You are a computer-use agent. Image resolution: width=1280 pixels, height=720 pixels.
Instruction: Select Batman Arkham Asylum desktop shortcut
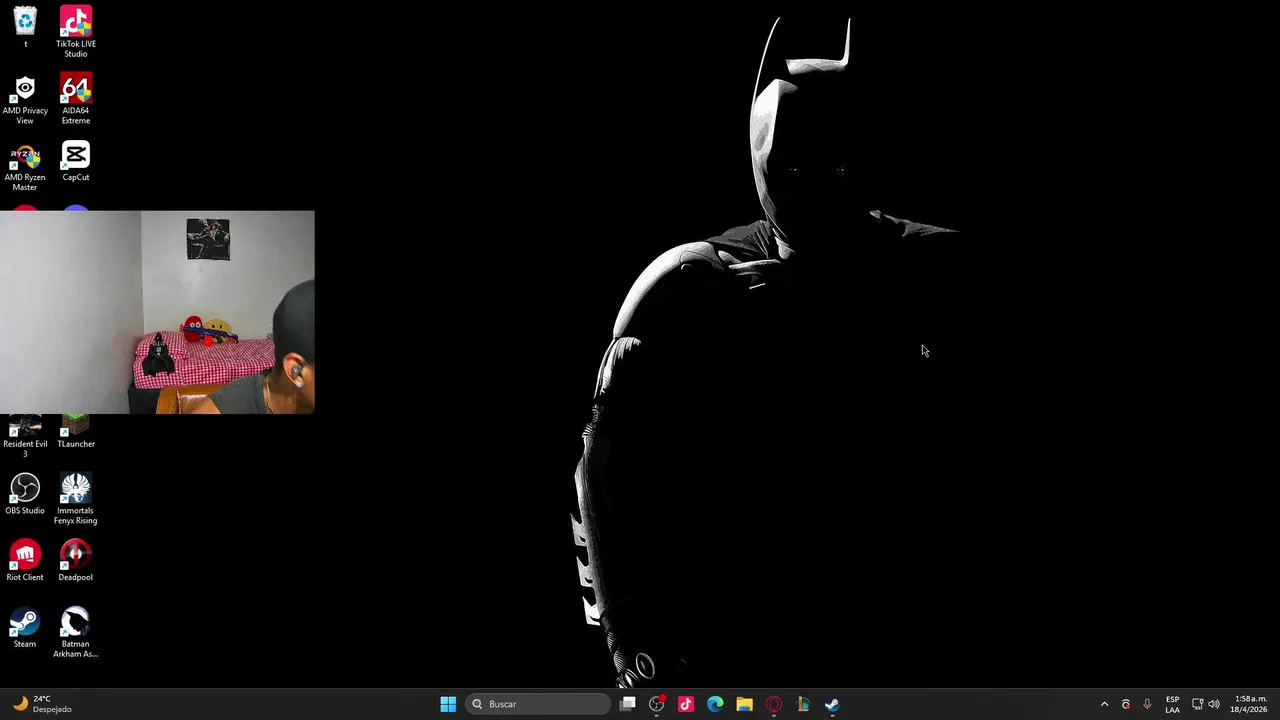[76, 633]
